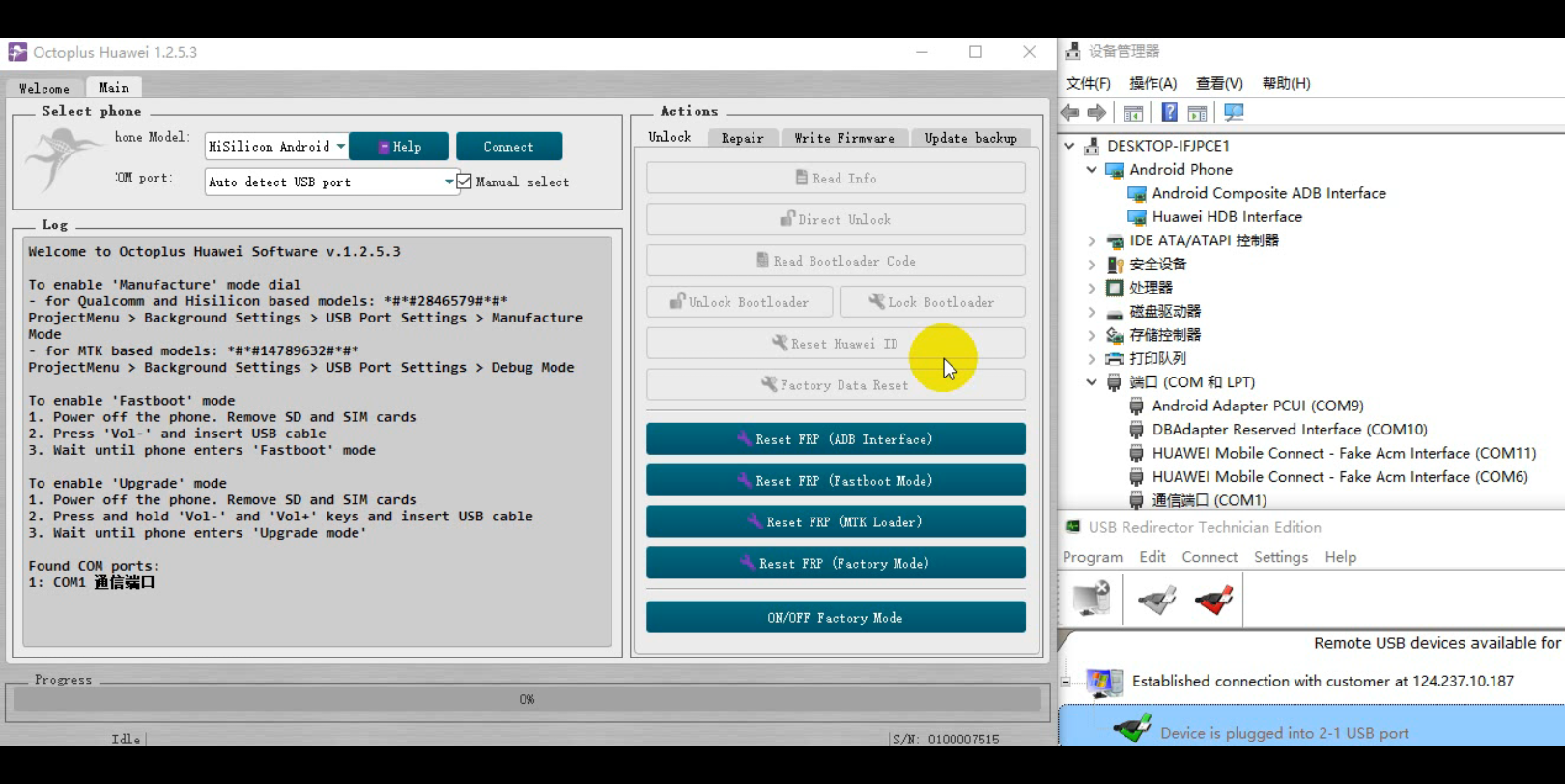Click the Read Info button
The width and height of the screenshot is (1565, 784).
click(836, 179)
